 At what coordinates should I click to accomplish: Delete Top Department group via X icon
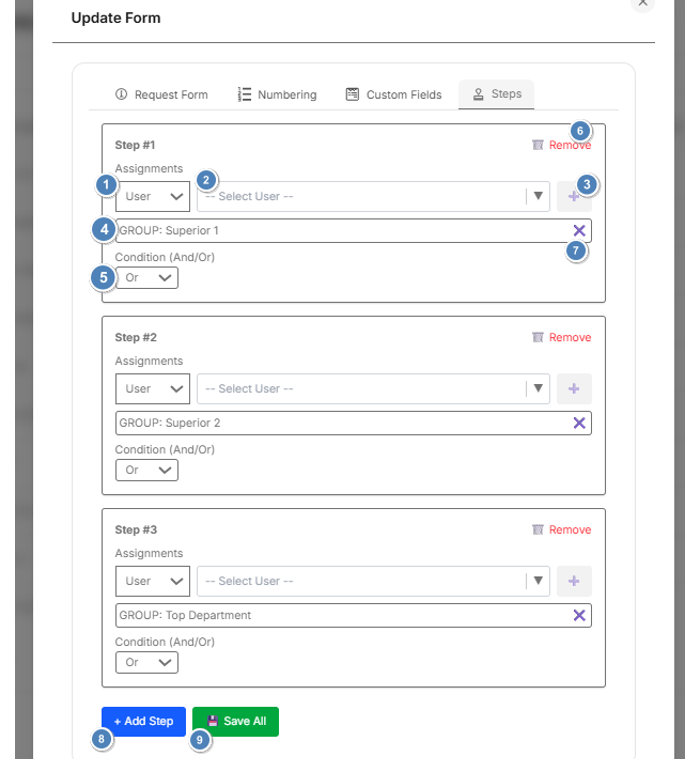[579, 615]
